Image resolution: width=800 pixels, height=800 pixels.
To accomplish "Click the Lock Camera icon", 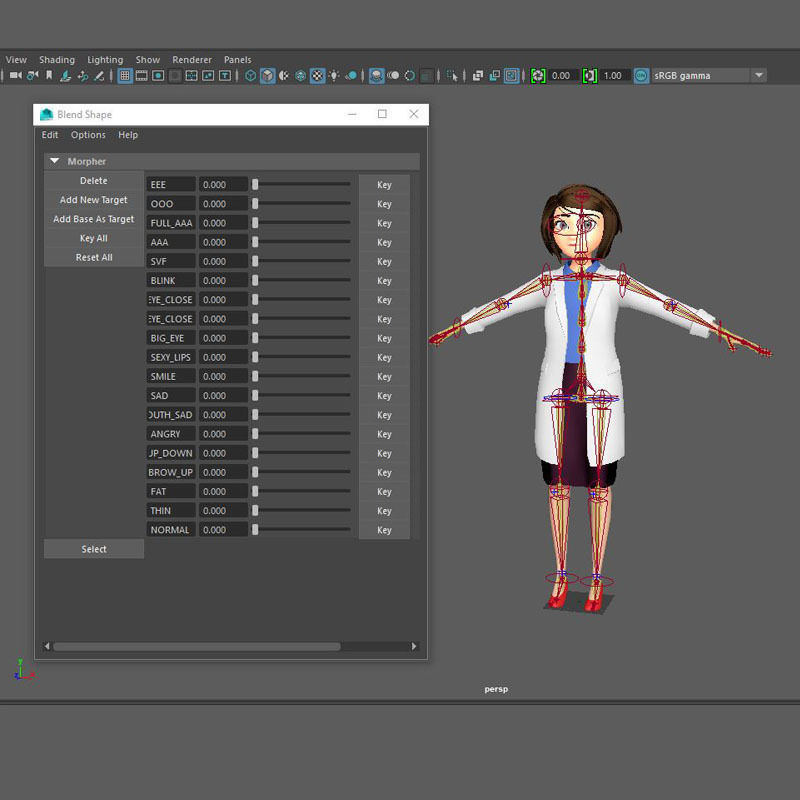I will 33,76.
